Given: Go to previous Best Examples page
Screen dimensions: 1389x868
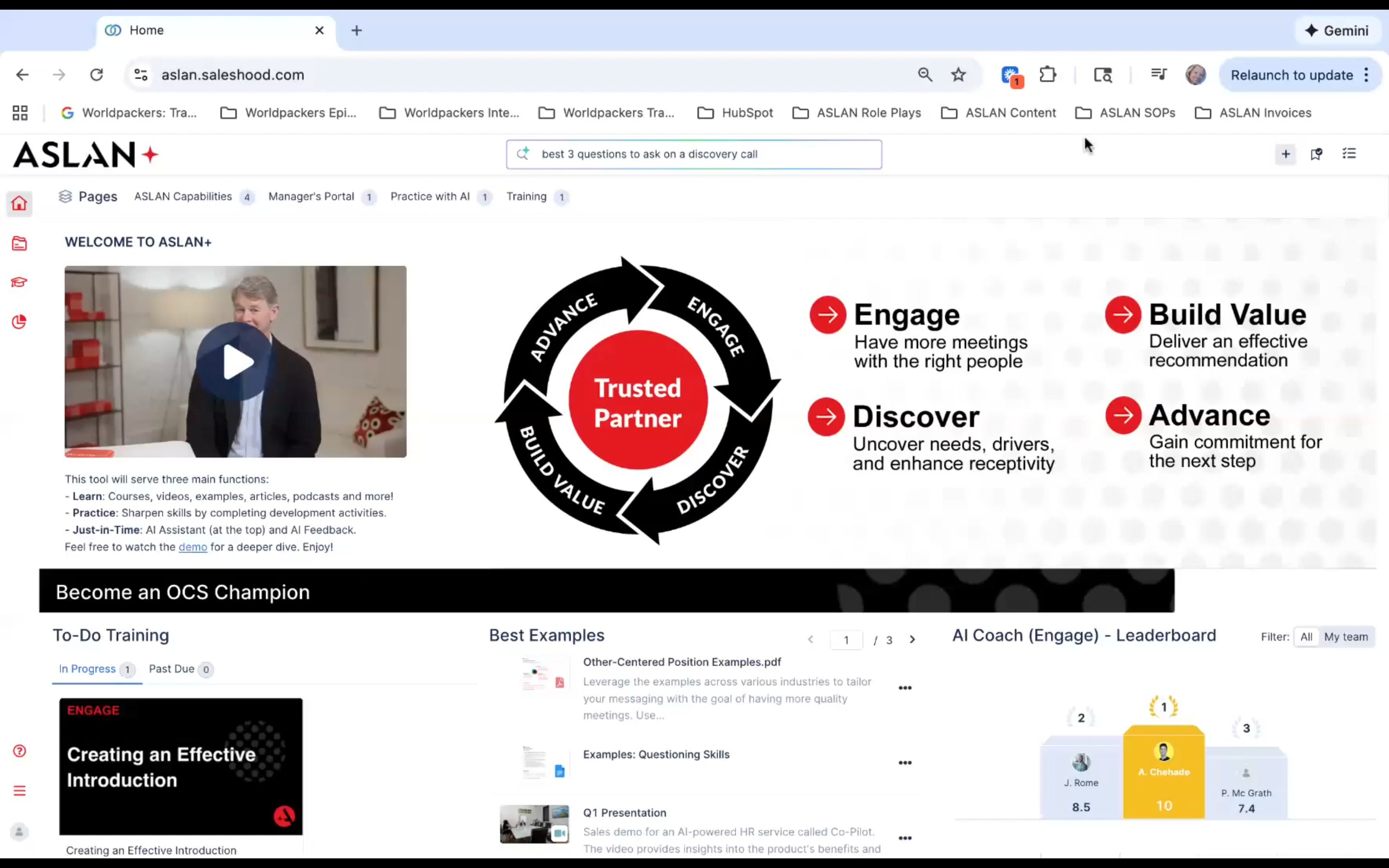Looking at the screenshot, I should (x=810, y=639).
